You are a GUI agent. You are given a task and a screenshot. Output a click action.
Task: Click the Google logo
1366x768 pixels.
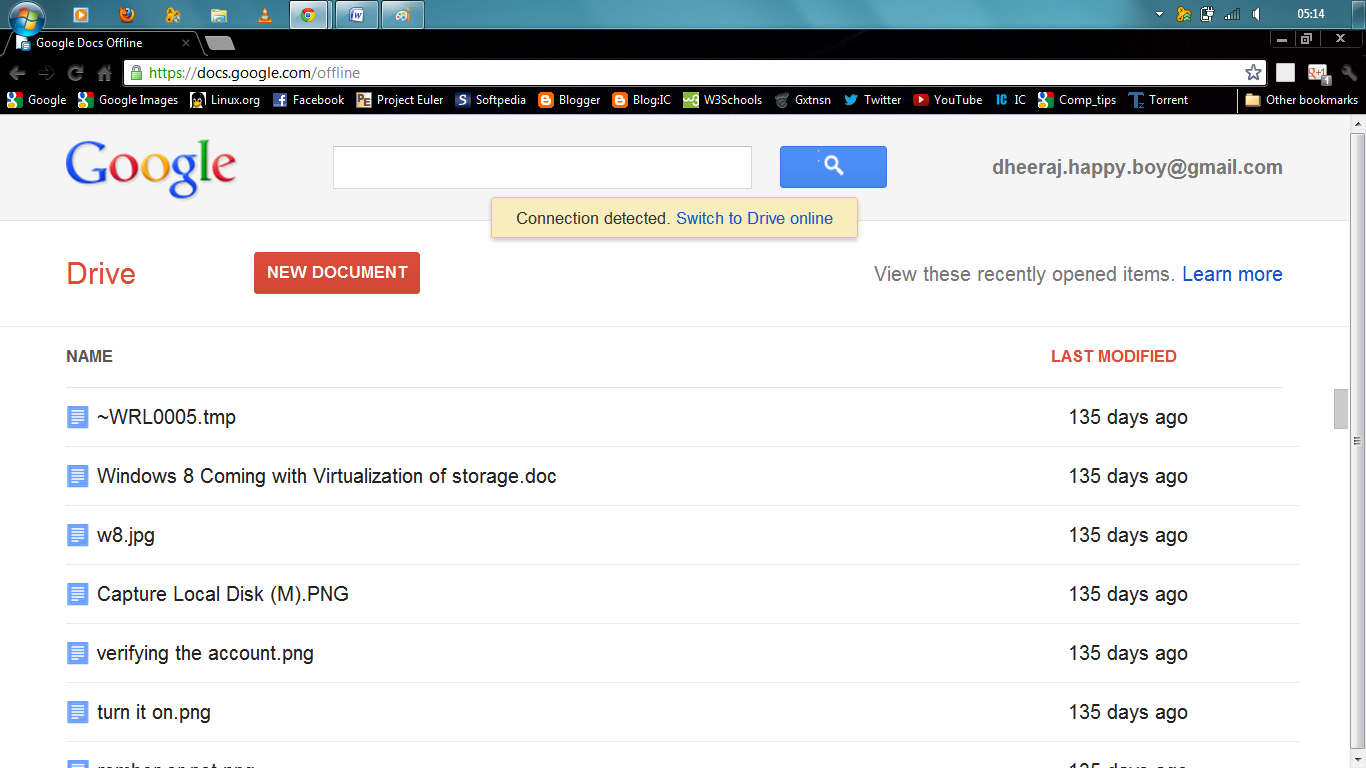tap(151, 169)
